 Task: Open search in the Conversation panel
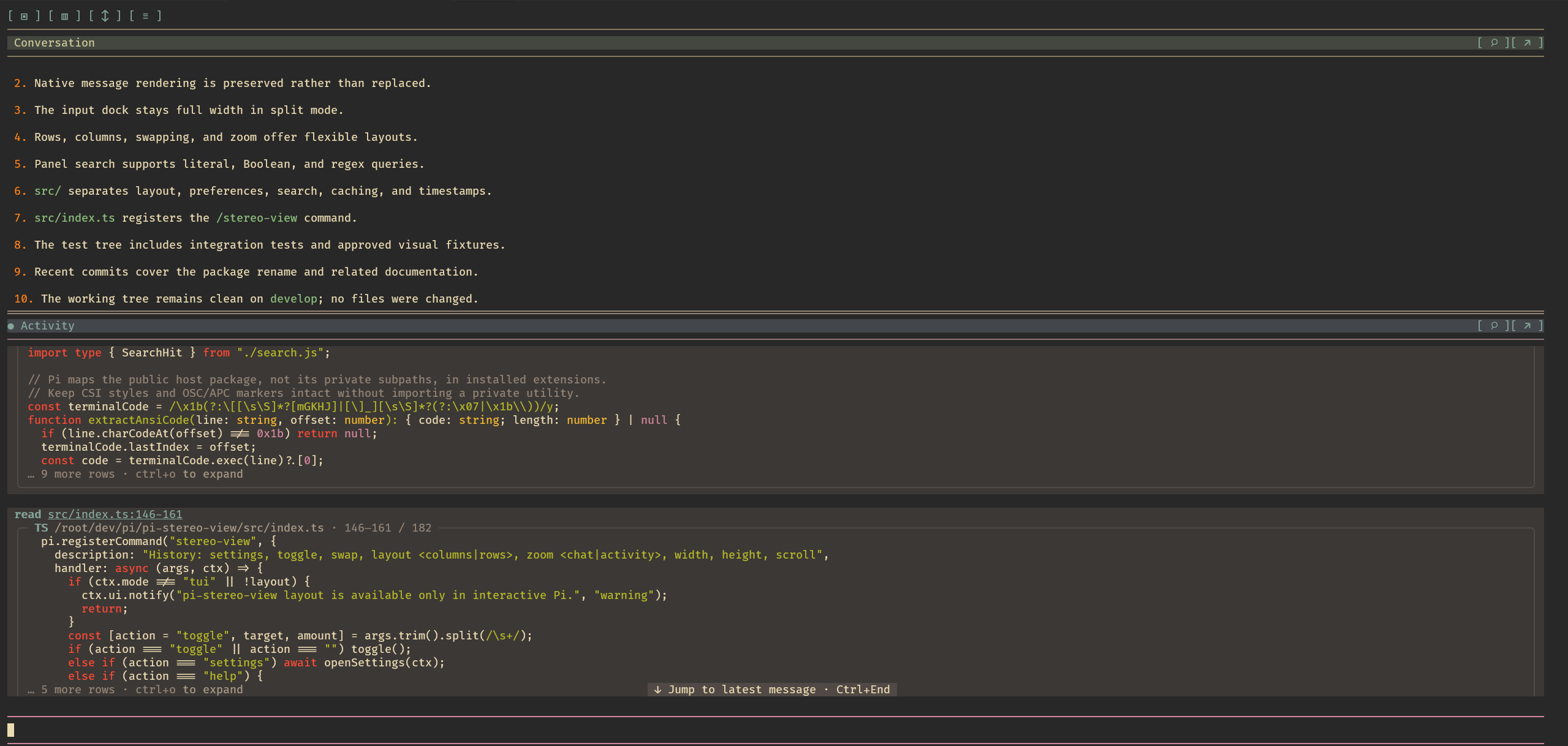tap(1494, 43)
